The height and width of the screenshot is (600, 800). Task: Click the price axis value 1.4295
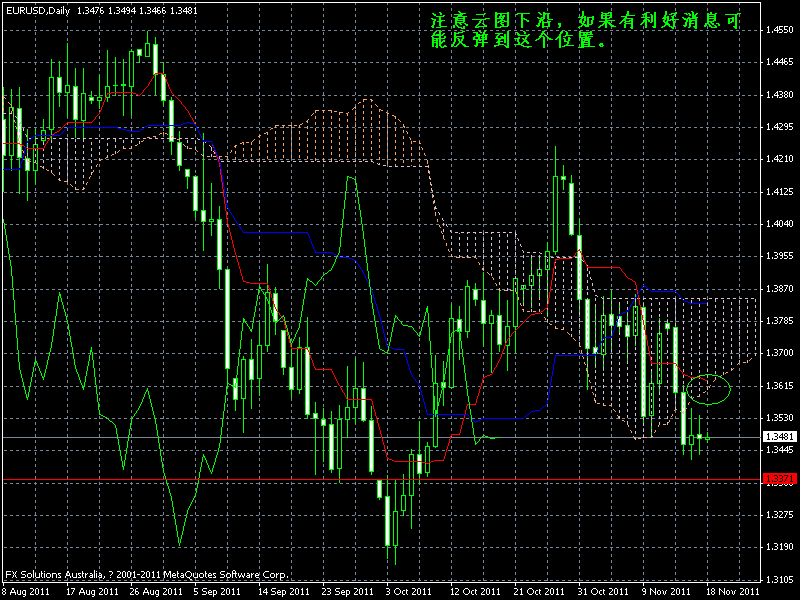(780, 127)
